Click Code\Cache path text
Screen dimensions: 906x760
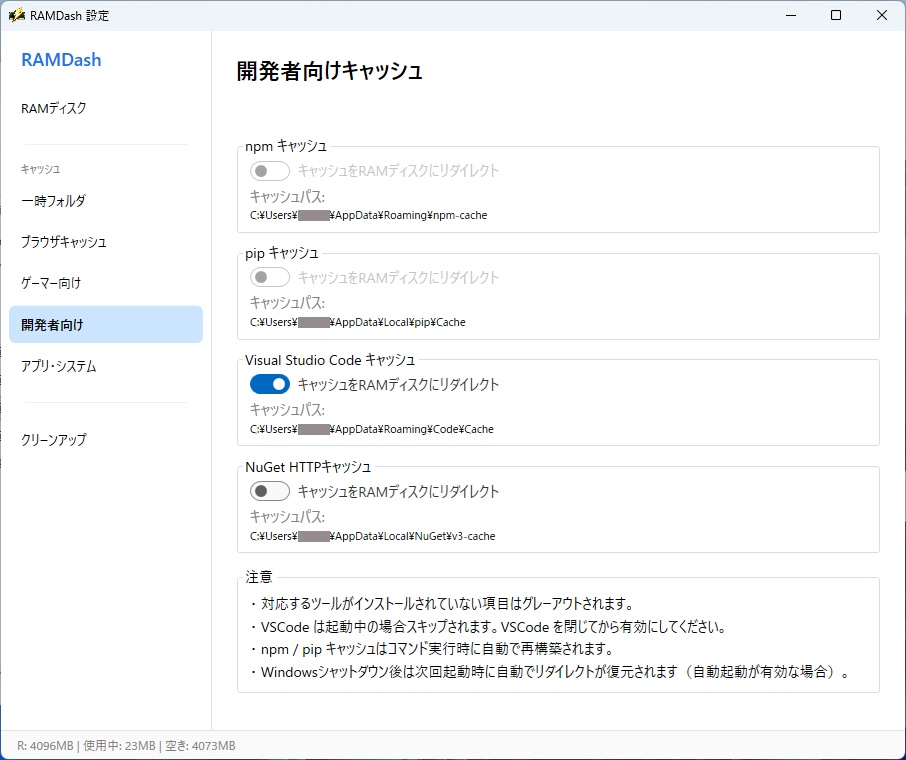coord(372,429)
